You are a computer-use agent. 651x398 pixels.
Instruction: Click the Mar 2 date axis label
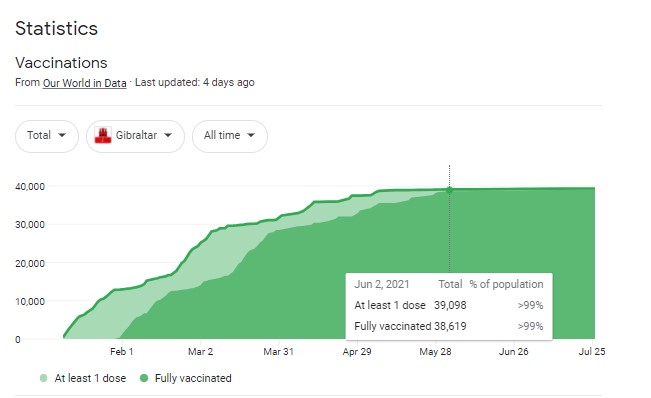coord(201,352)
